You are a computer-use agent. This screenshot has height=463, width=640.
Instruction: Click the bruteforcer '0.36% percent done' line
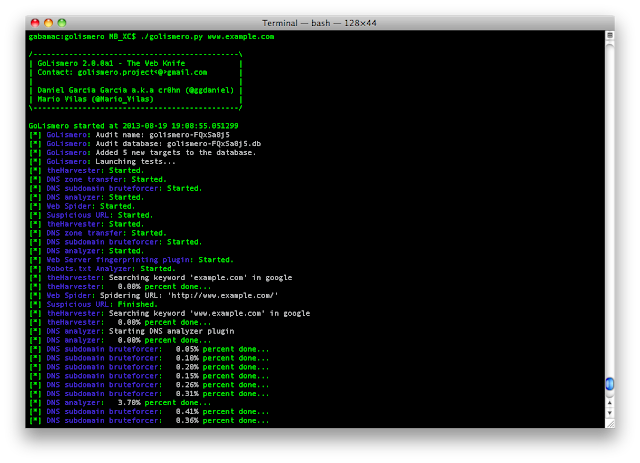tap(149, 421)
